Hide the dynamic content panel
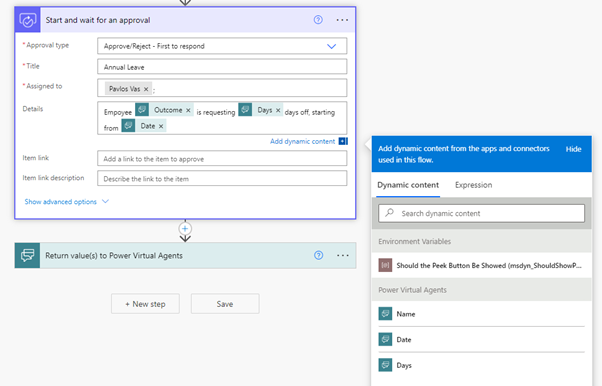This screenshot has width=602, height=386. tap(573, 149)
